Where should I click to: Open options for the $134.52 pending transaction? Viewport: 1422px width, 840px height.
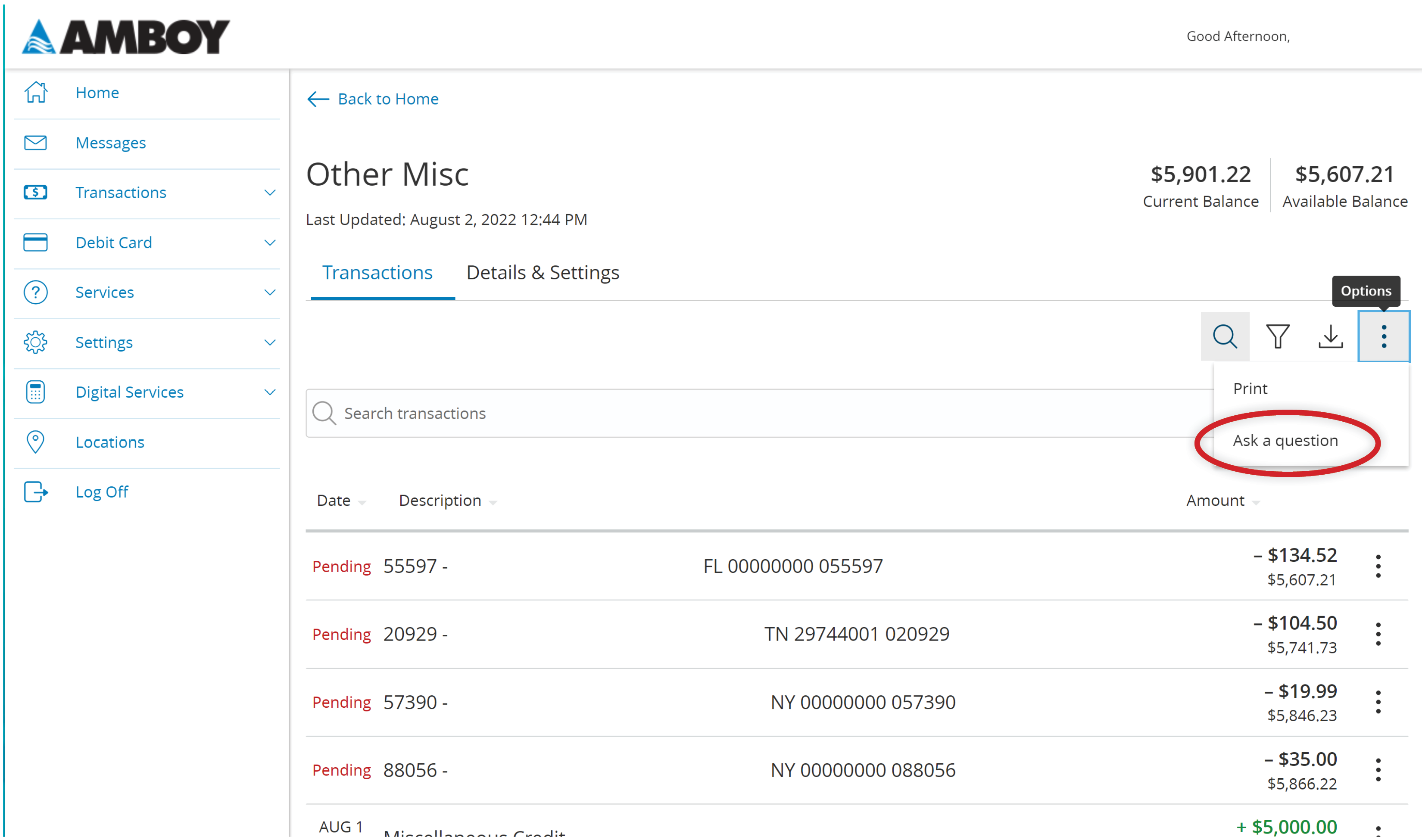pos(1378,566)
